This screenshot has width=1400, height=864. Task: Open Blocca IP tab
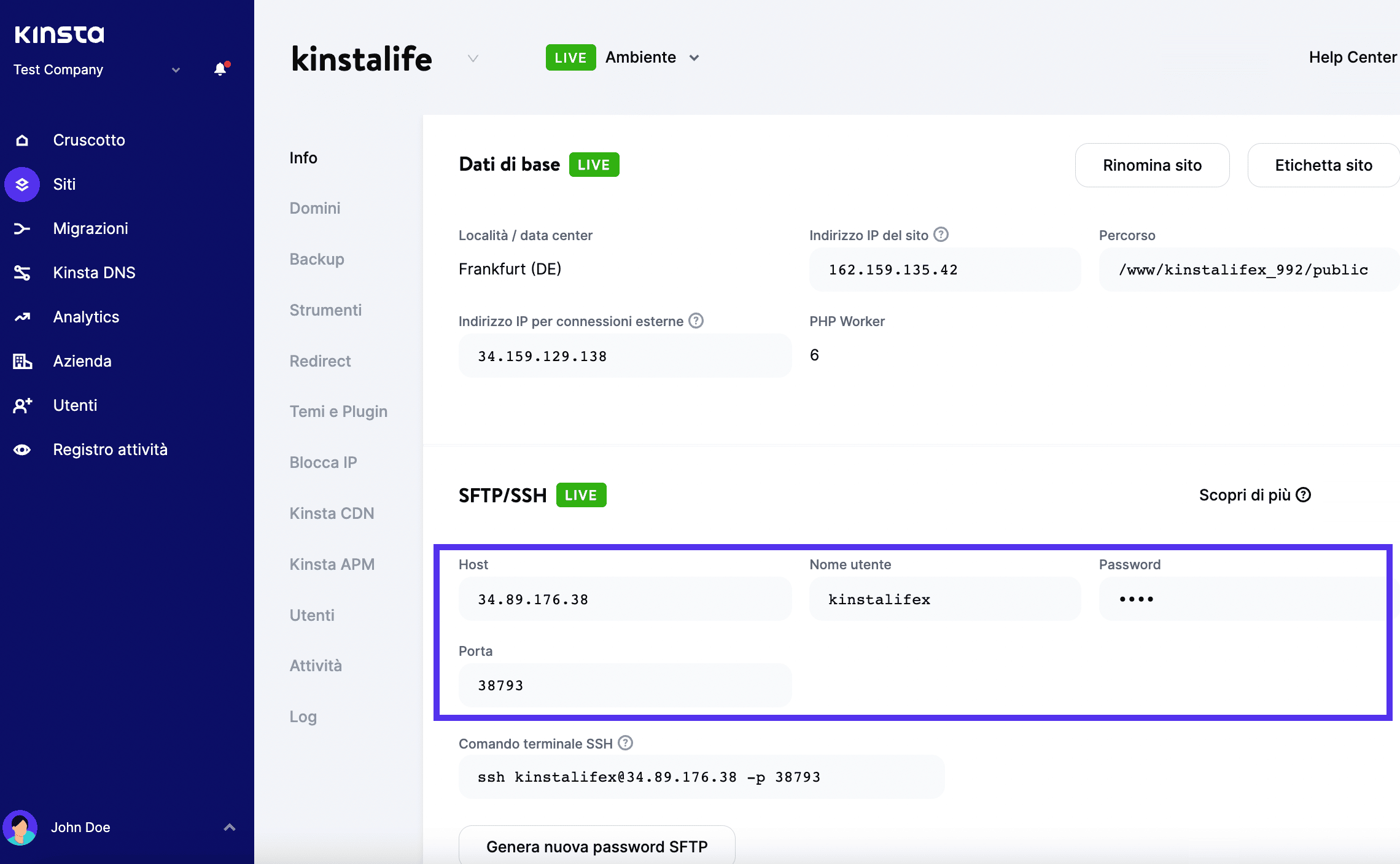point(323,462)
